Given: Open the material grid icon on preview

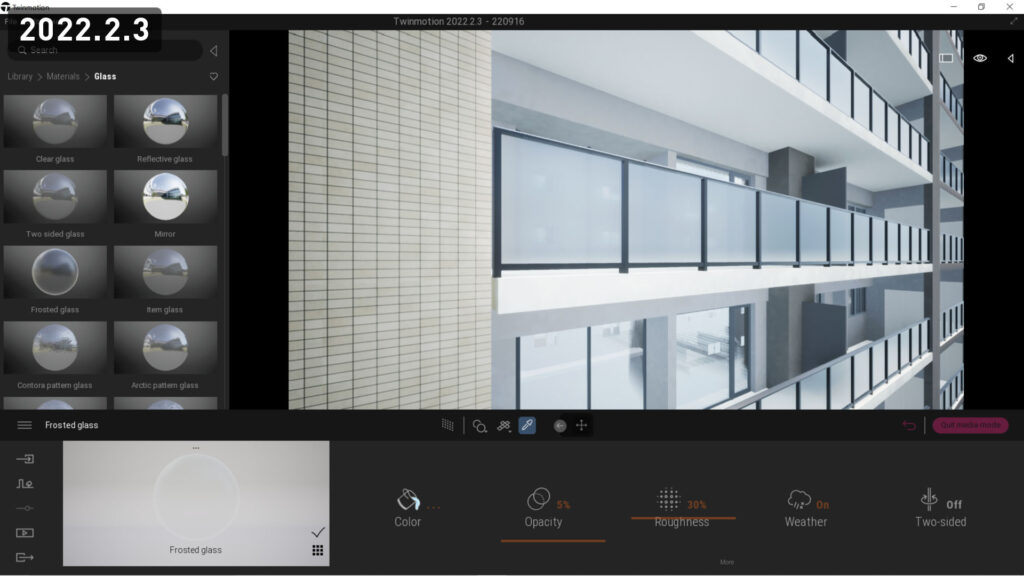Looking at the screenshot, I should 317,551.
